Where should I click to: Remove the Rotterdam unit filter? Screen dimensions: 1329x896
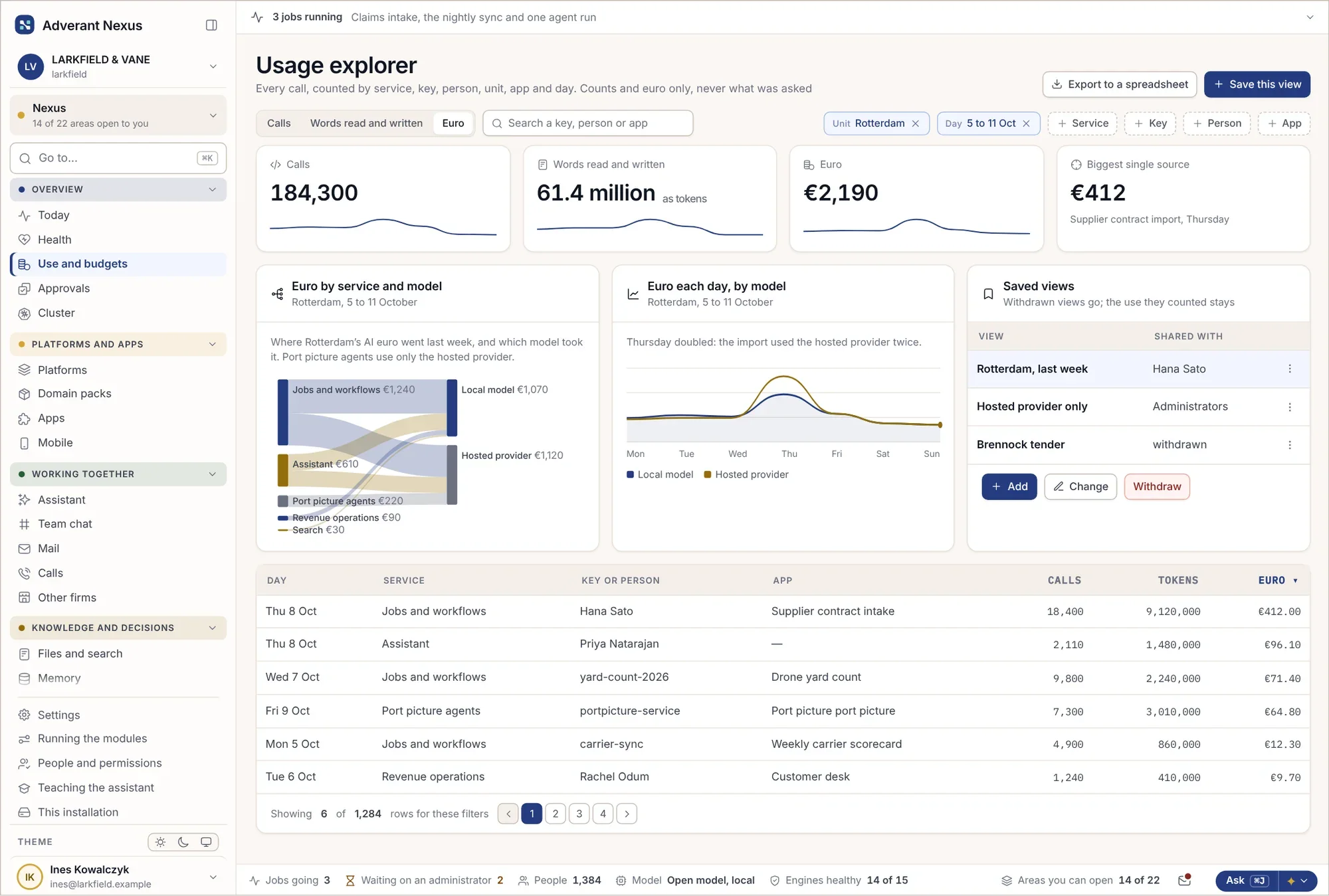916,124
